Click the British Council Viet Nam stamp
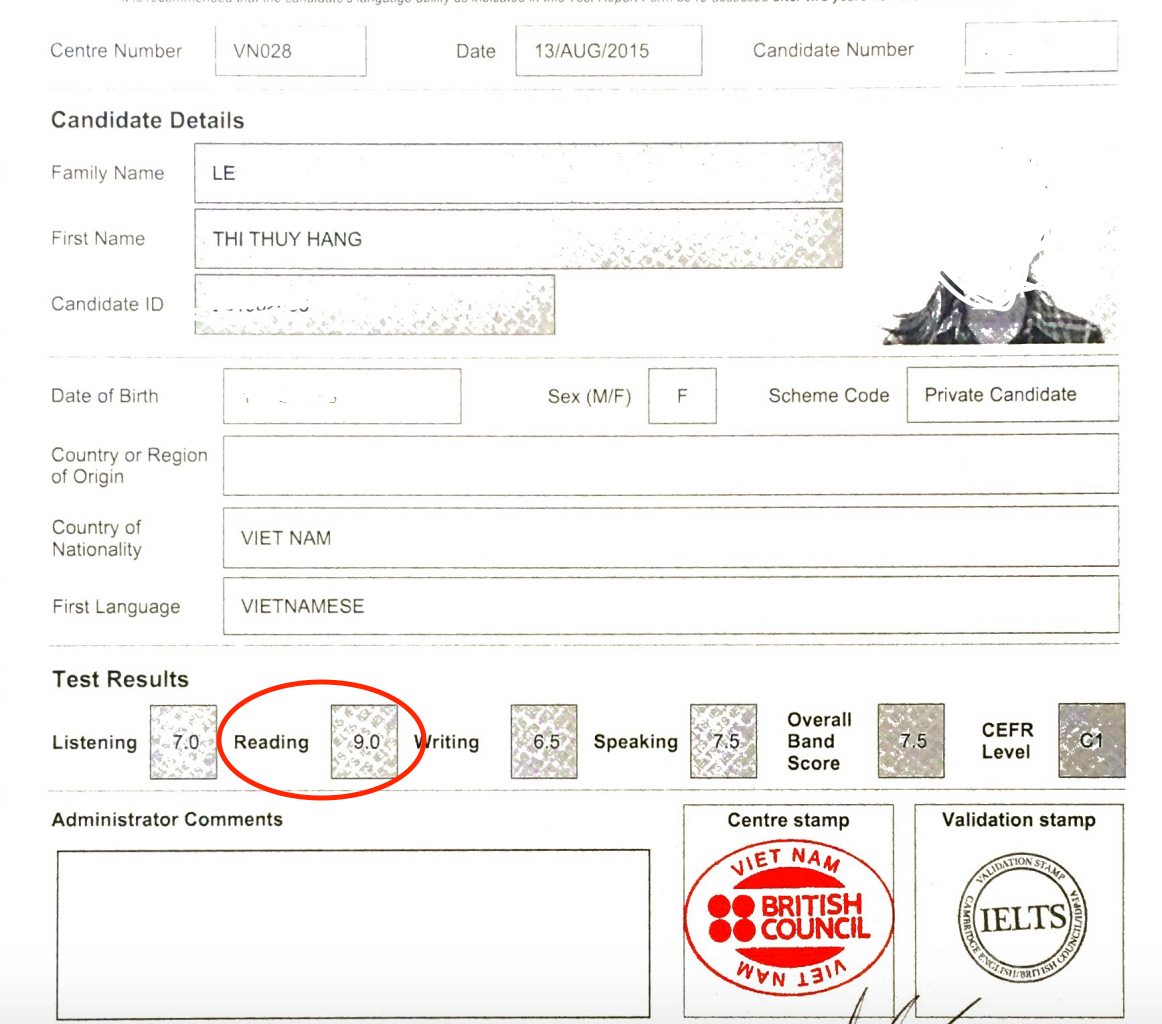This screenshot has width=1162, height=1024. click(788, 917)
